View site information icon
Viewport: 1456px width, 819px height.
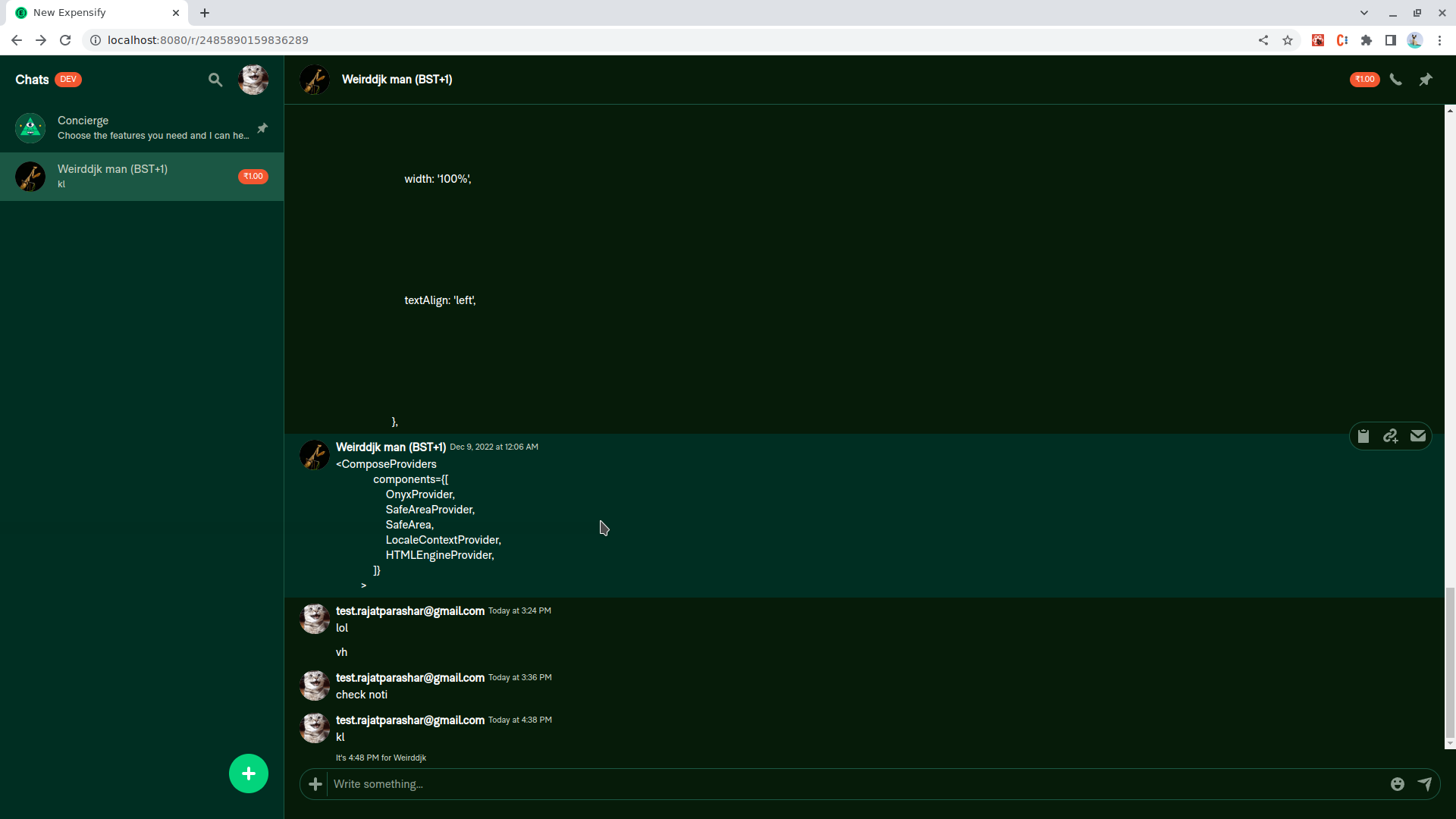click(x=96, y=40)
